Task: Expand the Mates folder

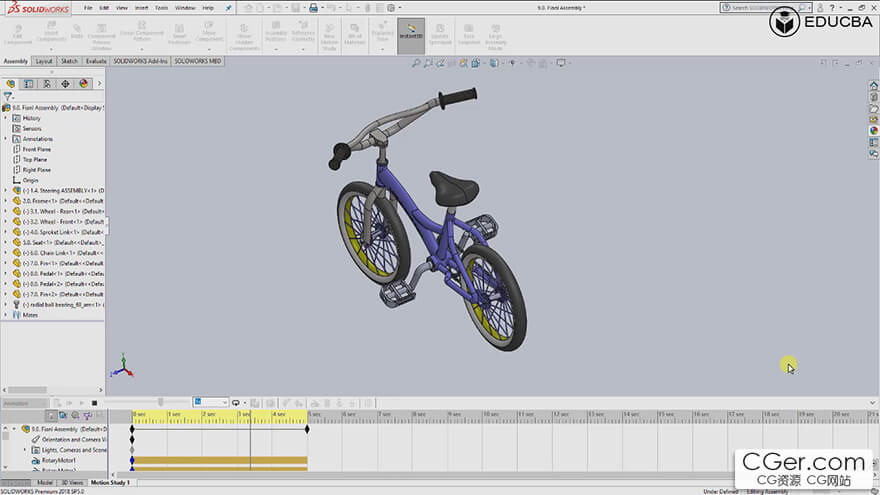Action: (6, 315)
